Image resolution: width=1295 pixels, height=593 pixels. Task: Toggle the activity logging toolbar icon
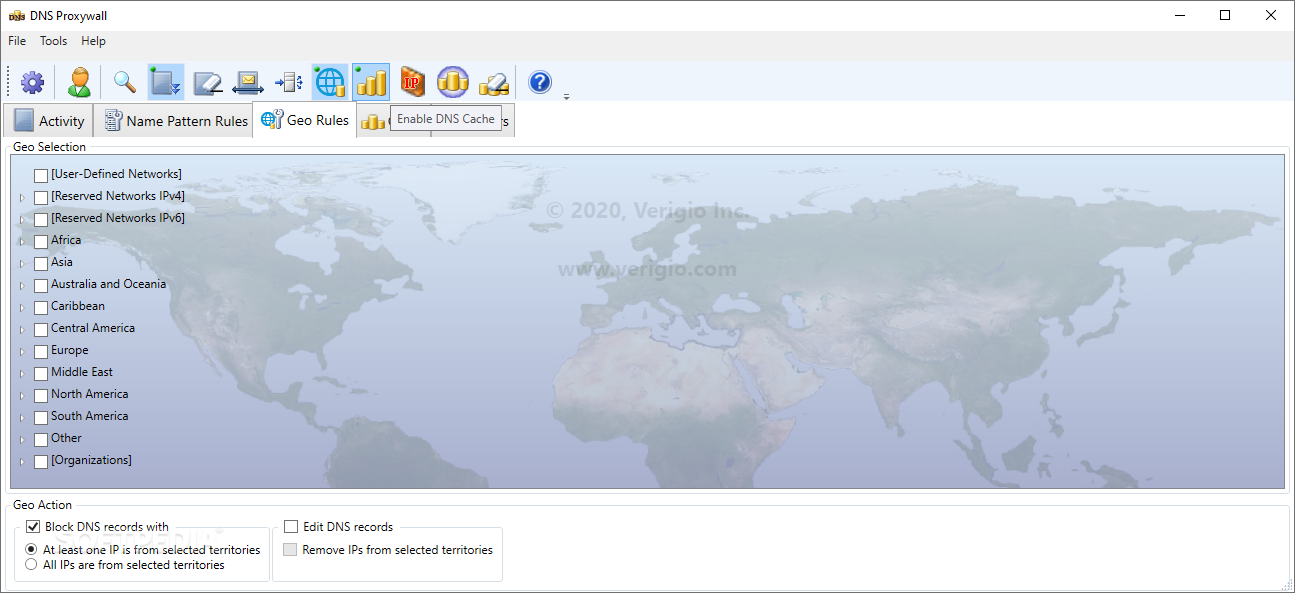click(x=166, y=82)
